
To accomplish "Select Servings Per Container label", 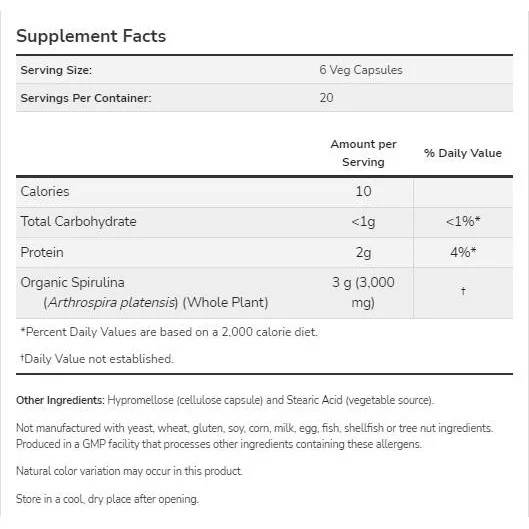I will [x=86, y=98].
